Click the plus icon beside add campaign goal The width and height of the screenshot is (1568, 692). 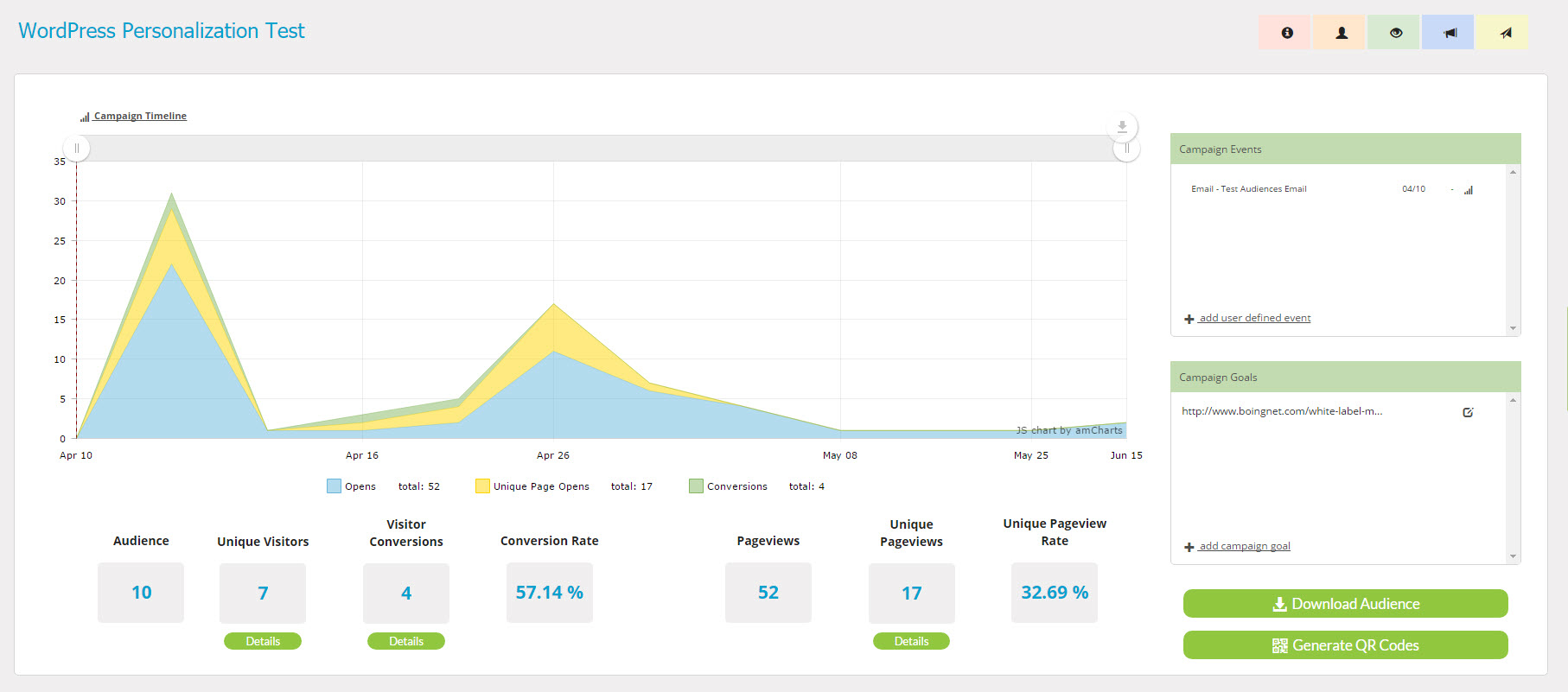click(1189, 547)
